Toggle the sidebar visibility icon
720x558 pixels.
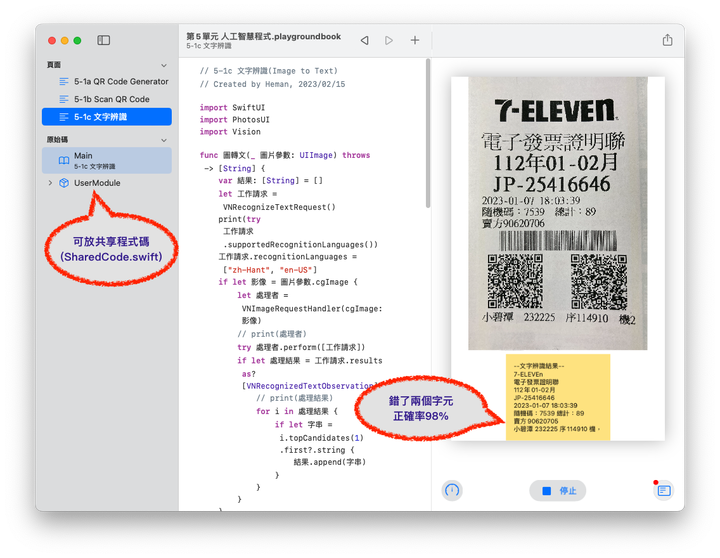(x=104, y=40)
